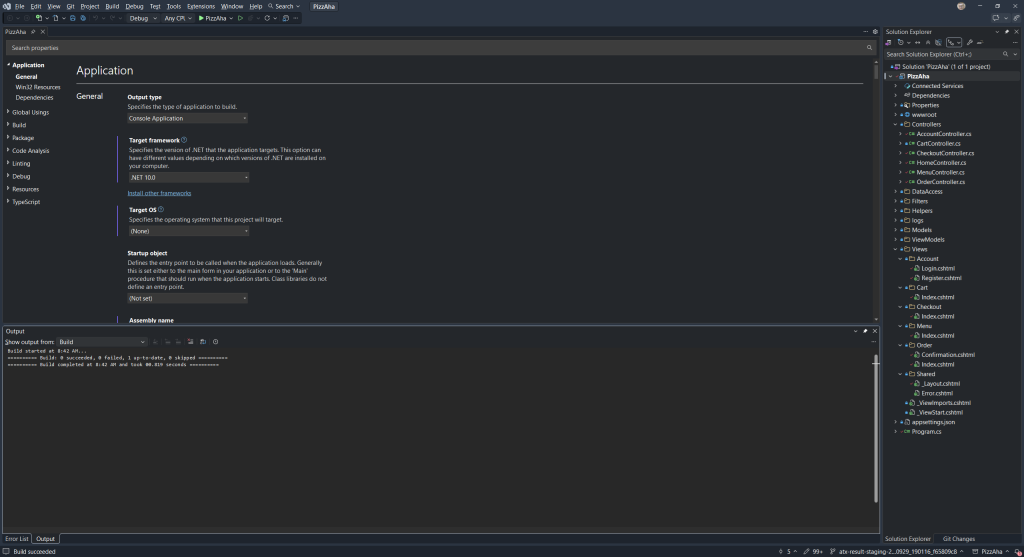Toggle Word Wrap icon in Output toolbar
This screenshot has height=557, width=1024.
coord(203,342)
